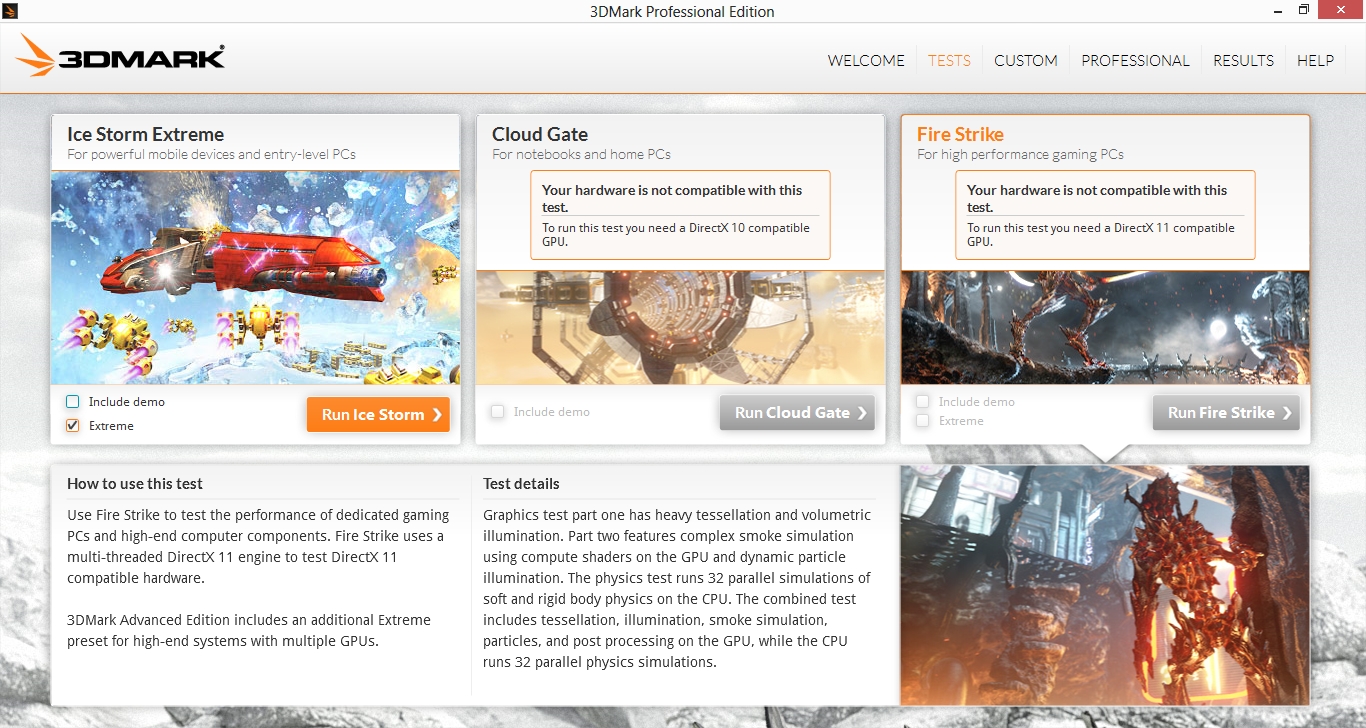Click the 'How to use this test' heading
Viewport: 1366px width, 728px height.
coord(135,484)
